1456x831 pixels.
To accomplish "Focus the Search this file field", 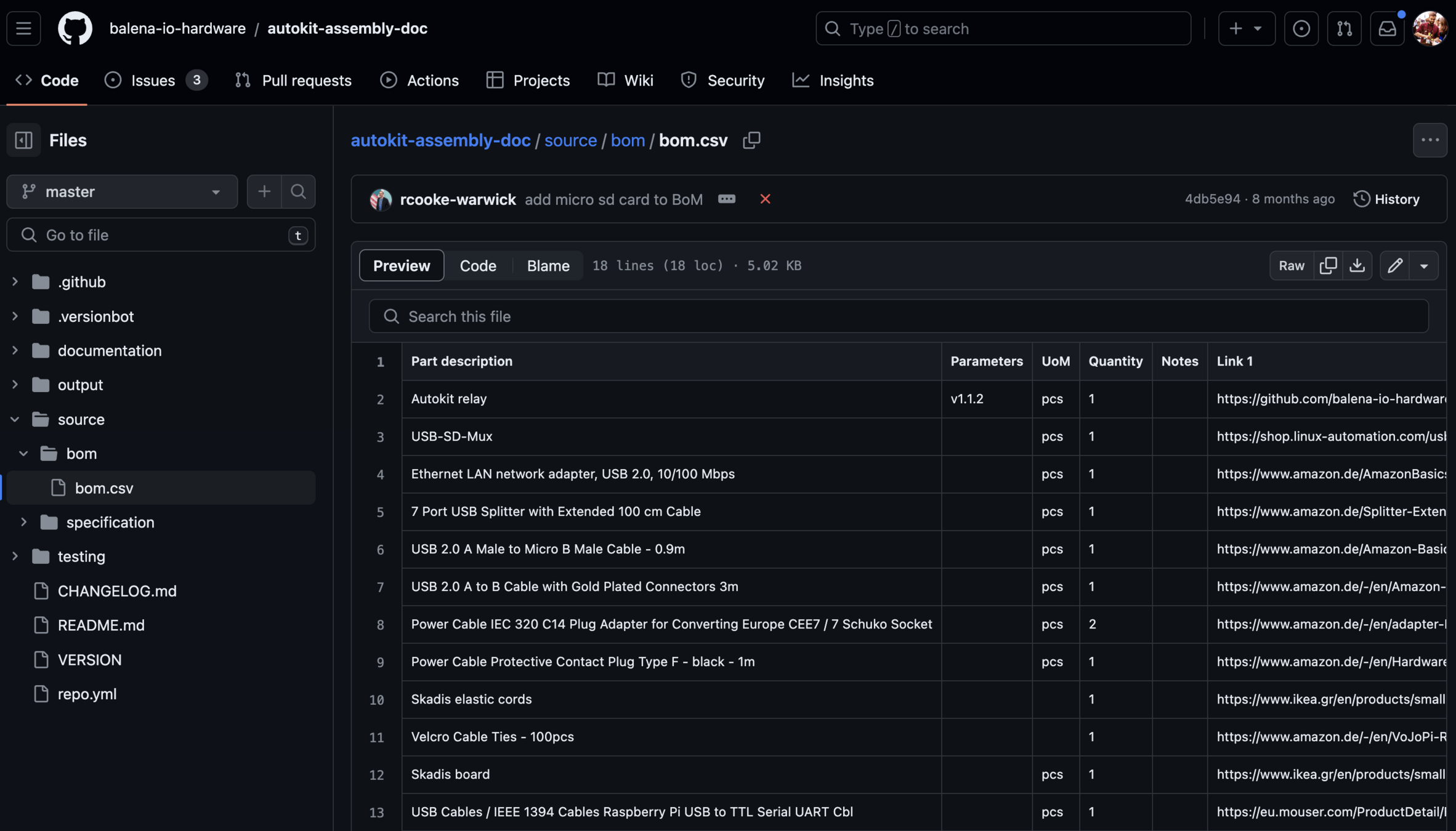I will [x=898, y=316].
